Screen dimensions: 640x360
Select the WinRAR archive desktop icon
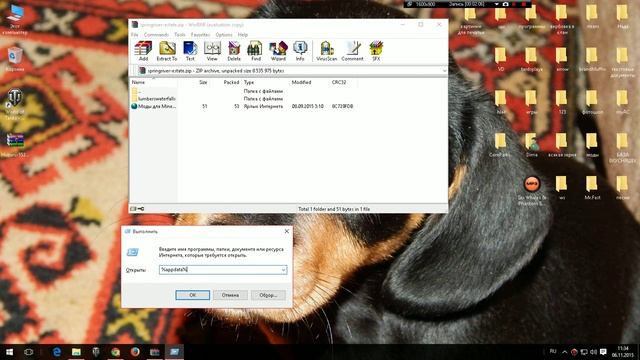15,145
